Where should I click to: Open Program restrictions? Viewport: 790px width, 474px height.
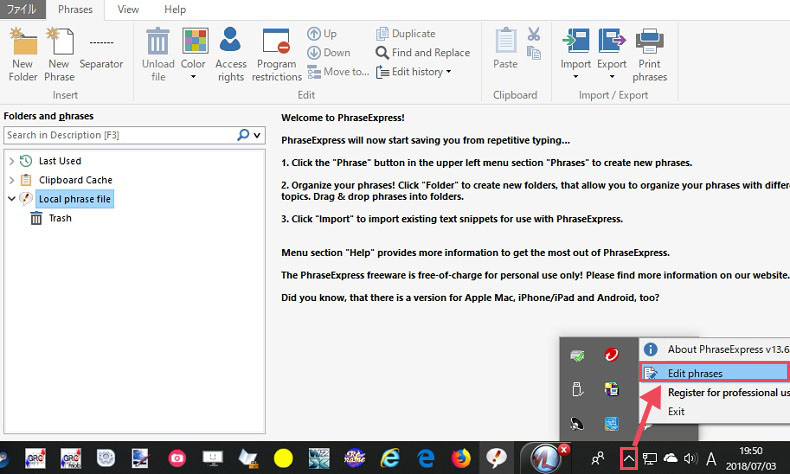click(277, 55)
